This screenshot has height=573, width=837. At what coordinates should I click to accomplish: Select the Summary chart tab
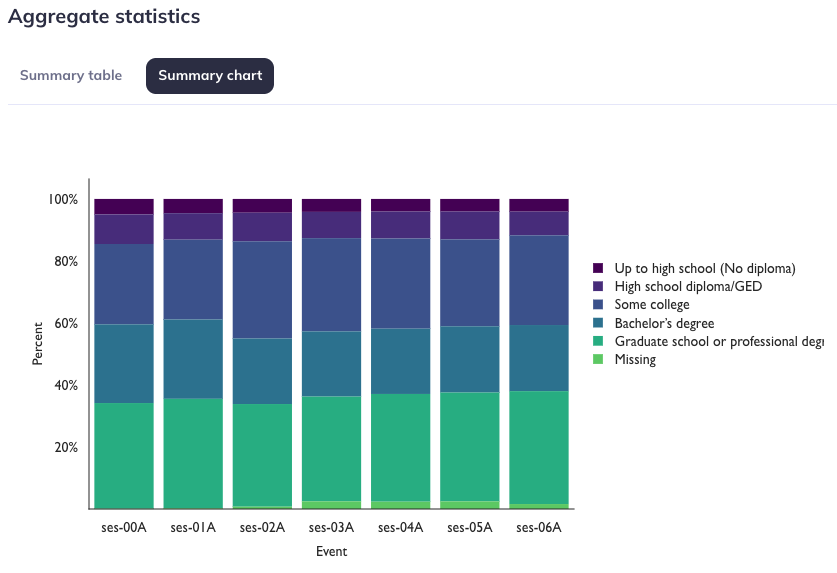pyautogui.click(x=210, y=76)
